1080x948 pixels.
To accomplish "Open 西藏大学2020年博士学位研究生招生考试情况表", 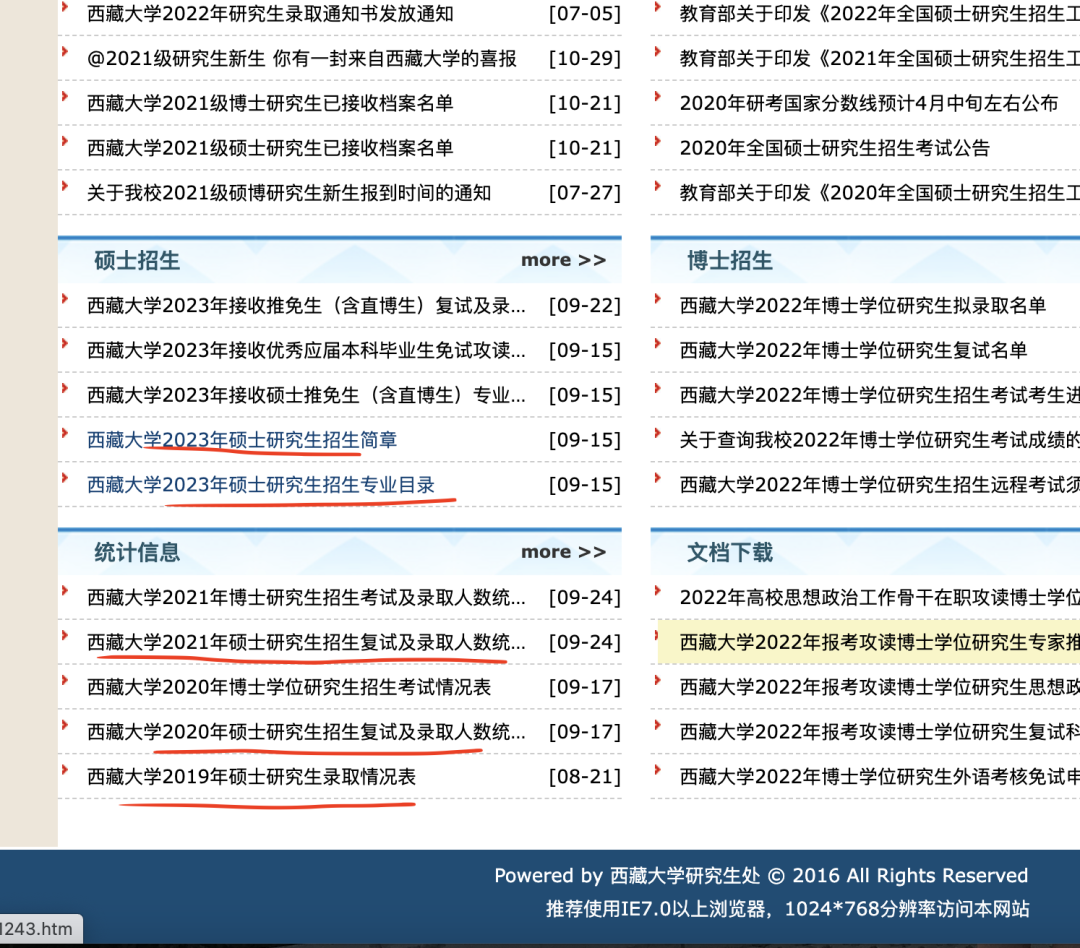I will coord(289,687).
